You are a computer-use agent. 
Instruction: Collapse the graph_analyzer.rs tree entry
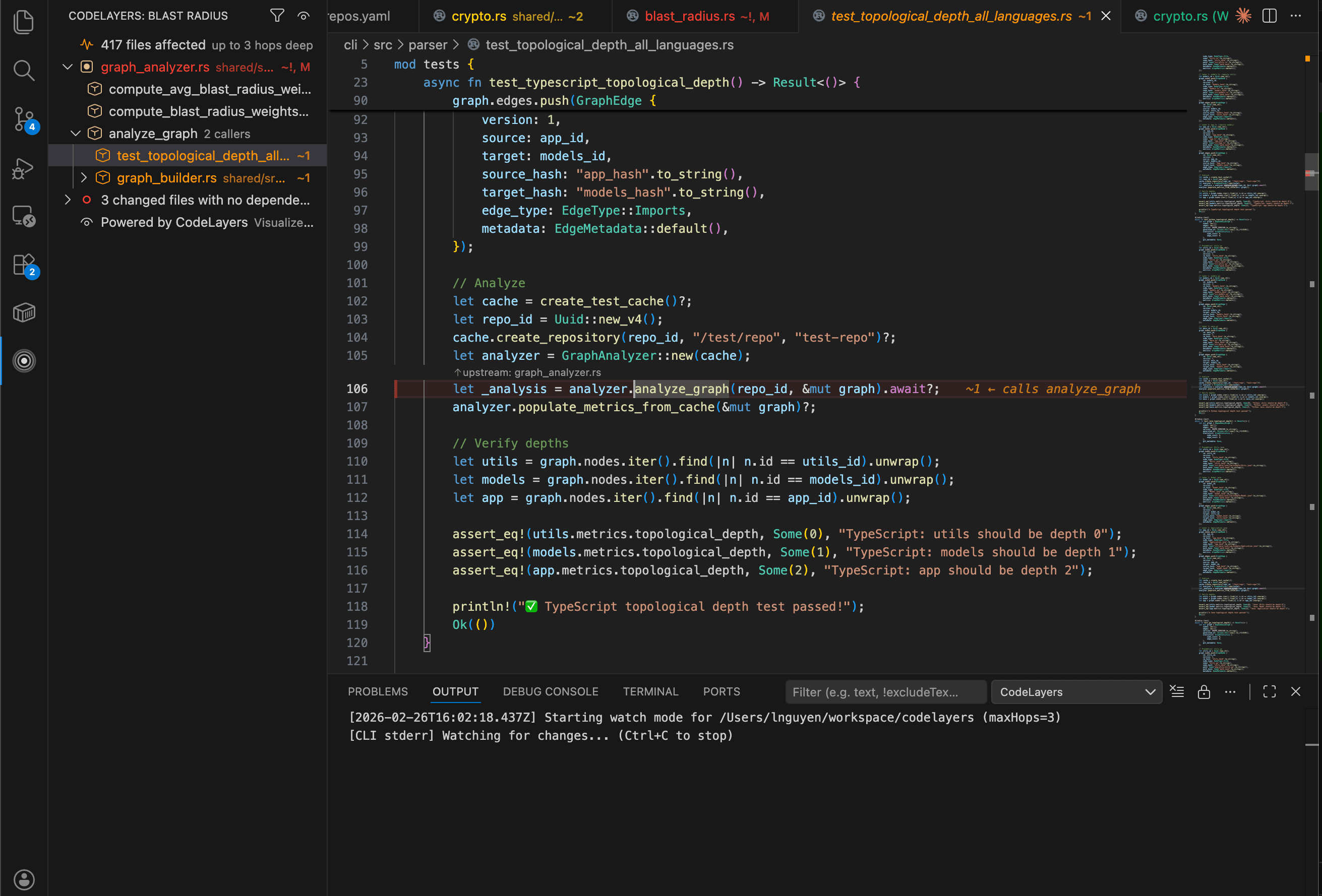tap(67, 67)
